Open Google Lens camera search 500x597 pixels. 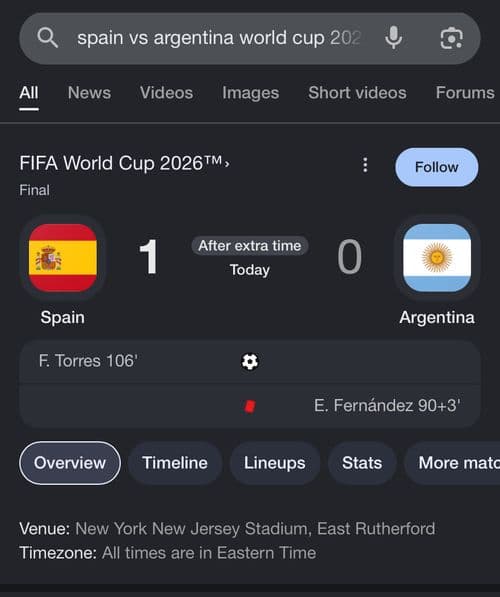tap(451, 38)
